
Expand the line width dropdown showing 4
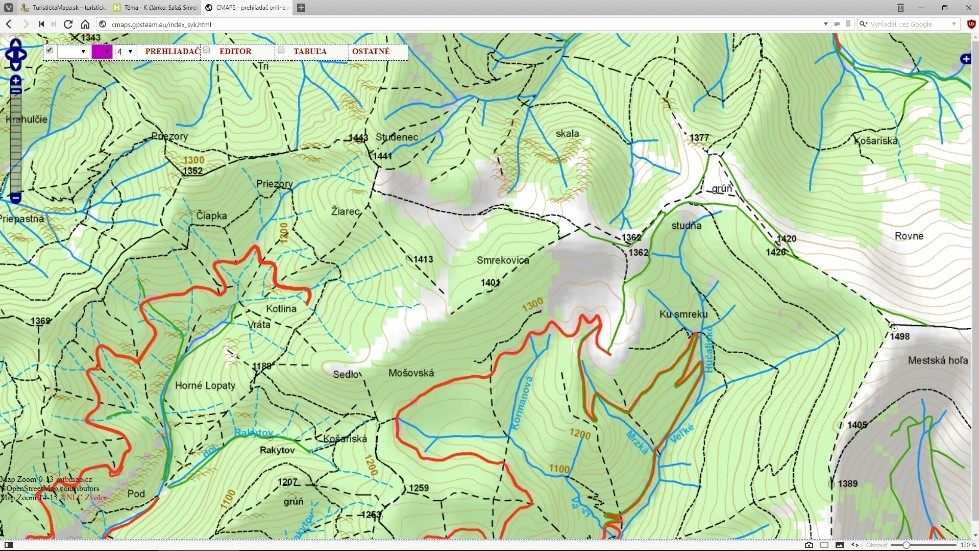(x=125, y=51)
